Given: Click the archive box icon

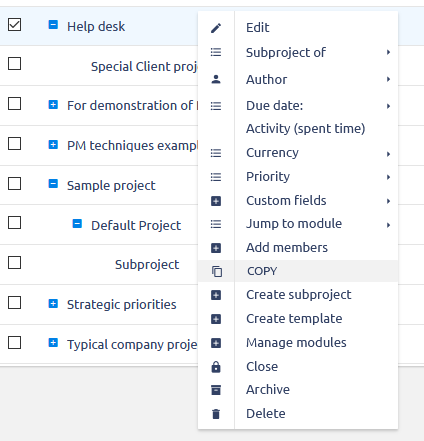Looking at the screenshot, I should coord(216,390).
